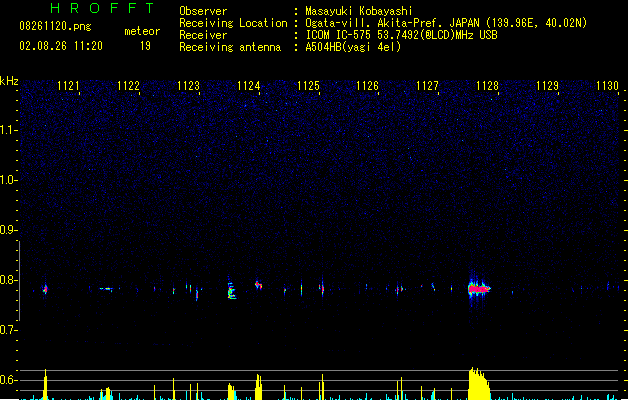Click the Receiving antenna label

click(230, 47)
